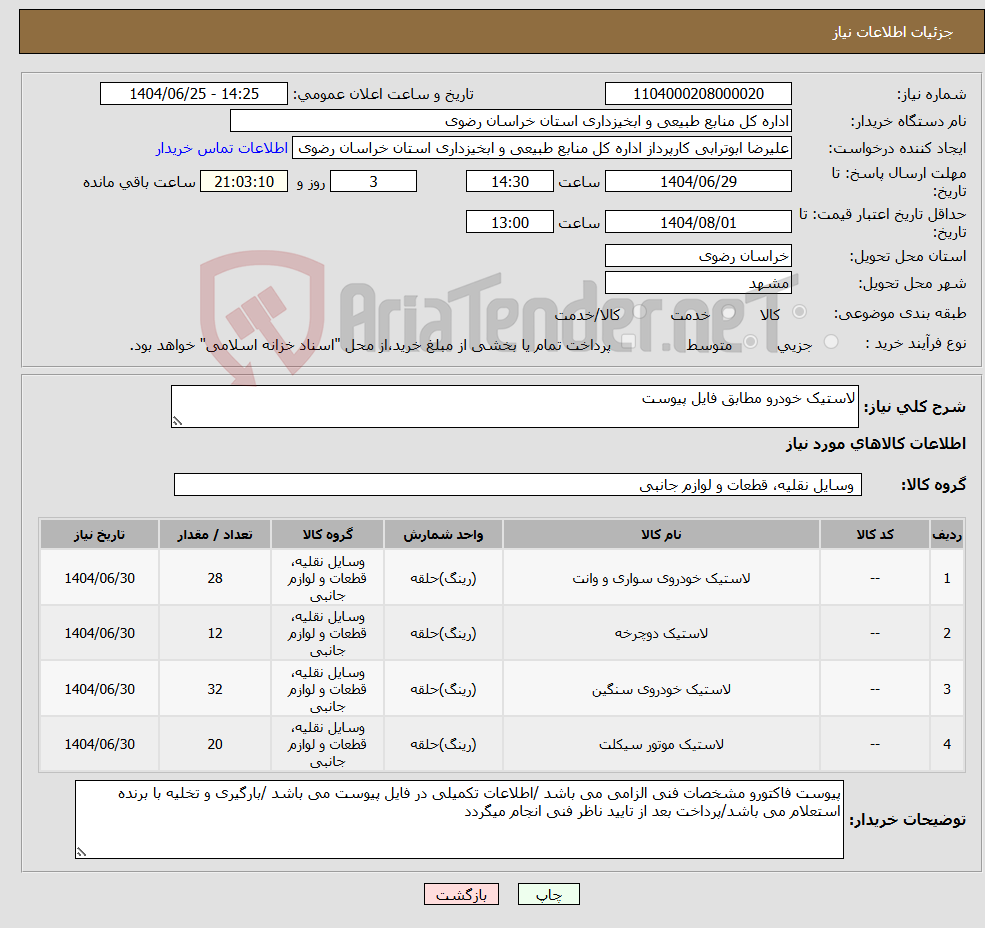Screen dimensions: 985x928
Task: Click the deadline time field 14:30
Action: [x=509, y=182]
